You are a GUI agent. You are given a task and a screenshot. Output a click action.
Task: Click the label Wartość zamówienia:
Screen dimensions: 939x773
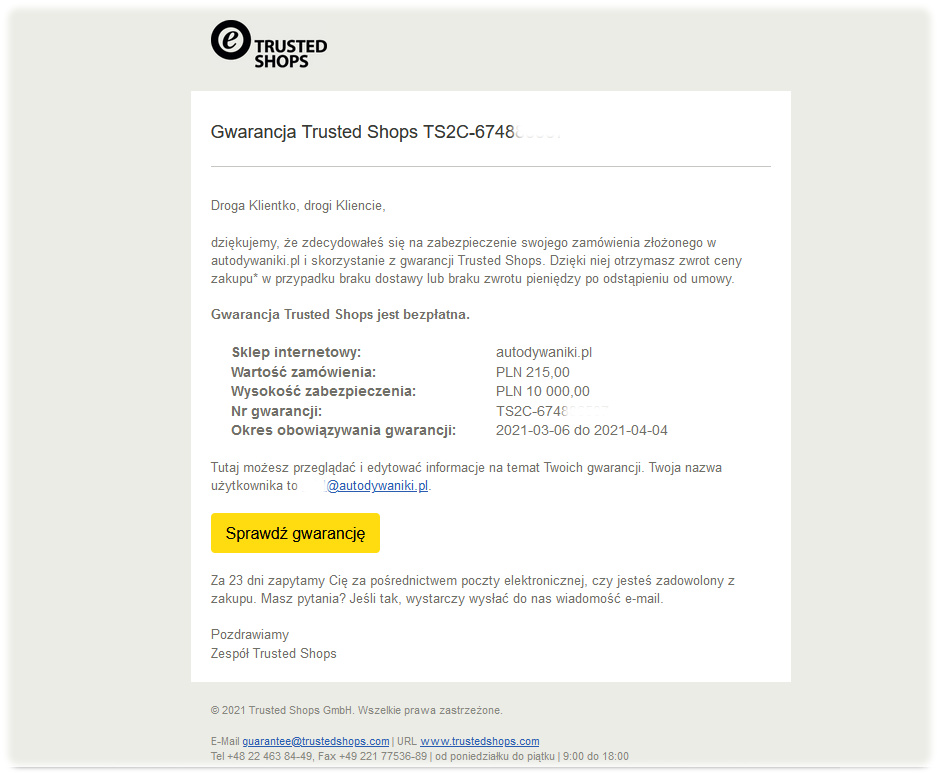click(x=304, y=372)
